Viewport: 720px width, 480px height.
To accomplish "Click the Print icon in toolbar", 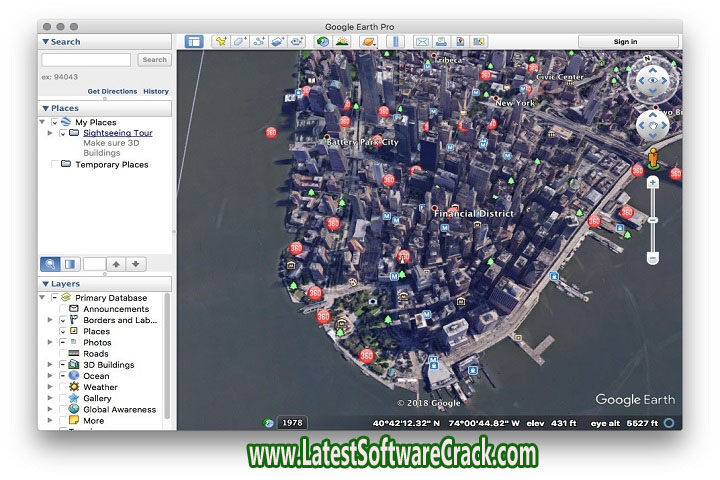I will 441,41.
